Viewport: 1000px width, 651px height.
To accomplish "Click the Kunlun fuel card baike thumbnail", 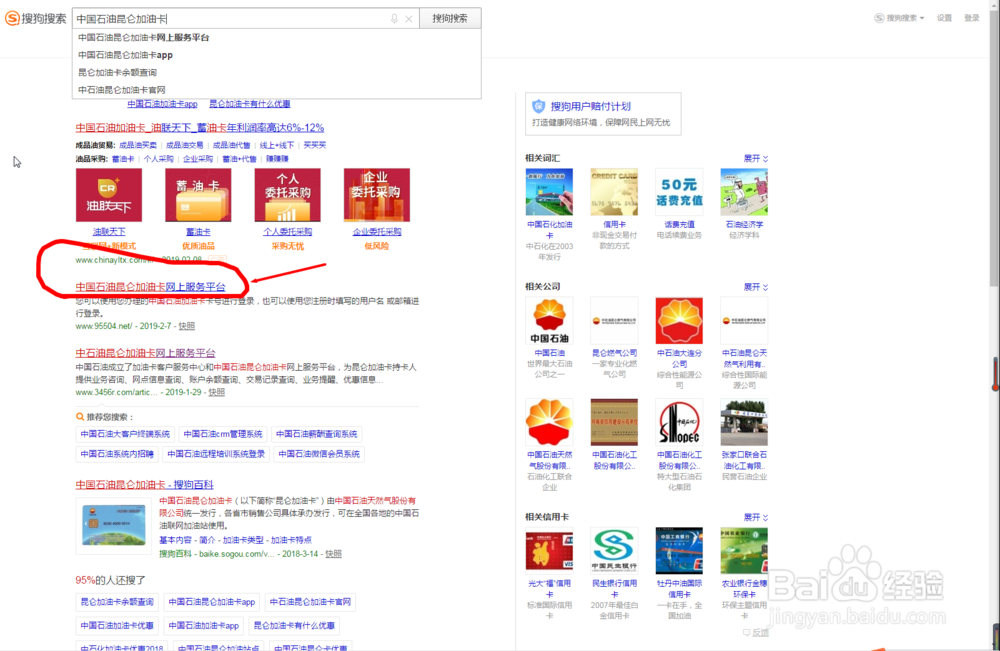I will point(114,525).
